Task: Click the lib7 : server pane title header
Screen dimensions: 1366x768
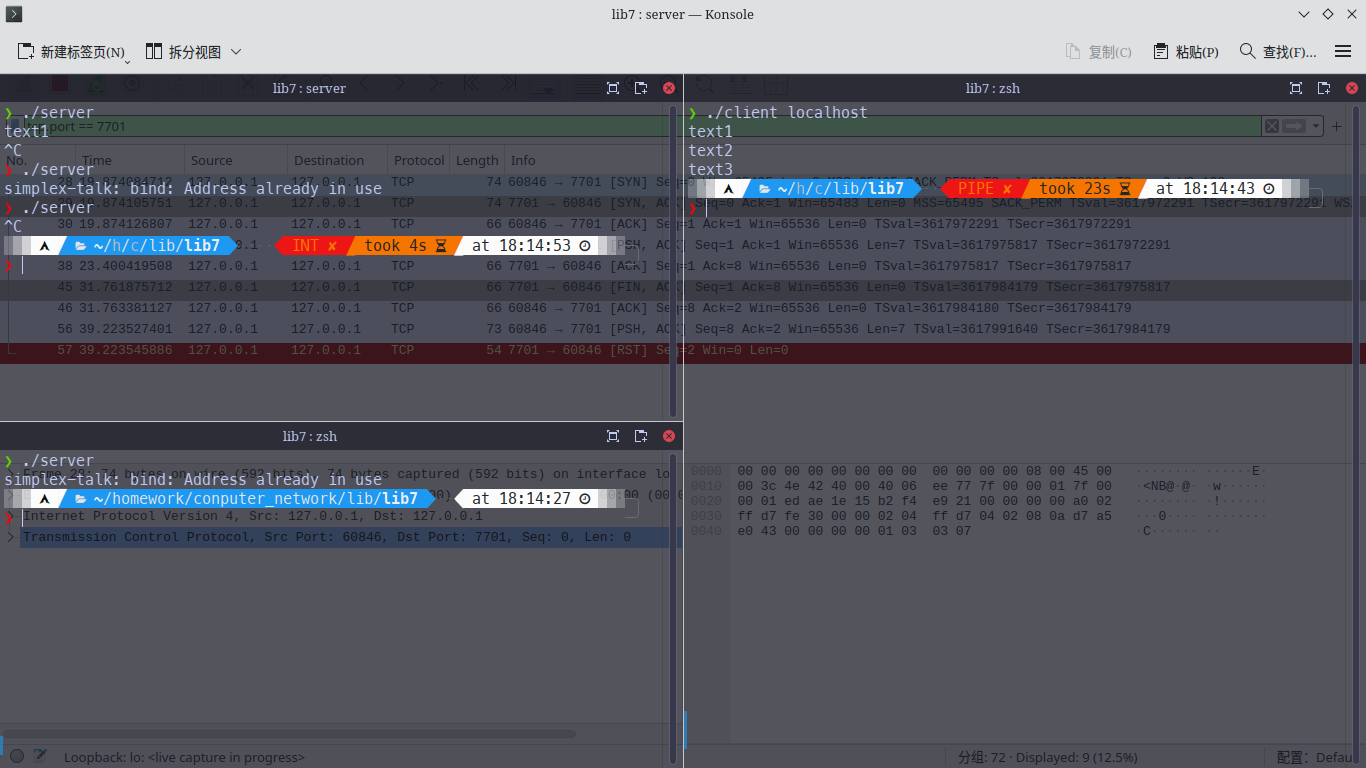Action: point(309,88)
